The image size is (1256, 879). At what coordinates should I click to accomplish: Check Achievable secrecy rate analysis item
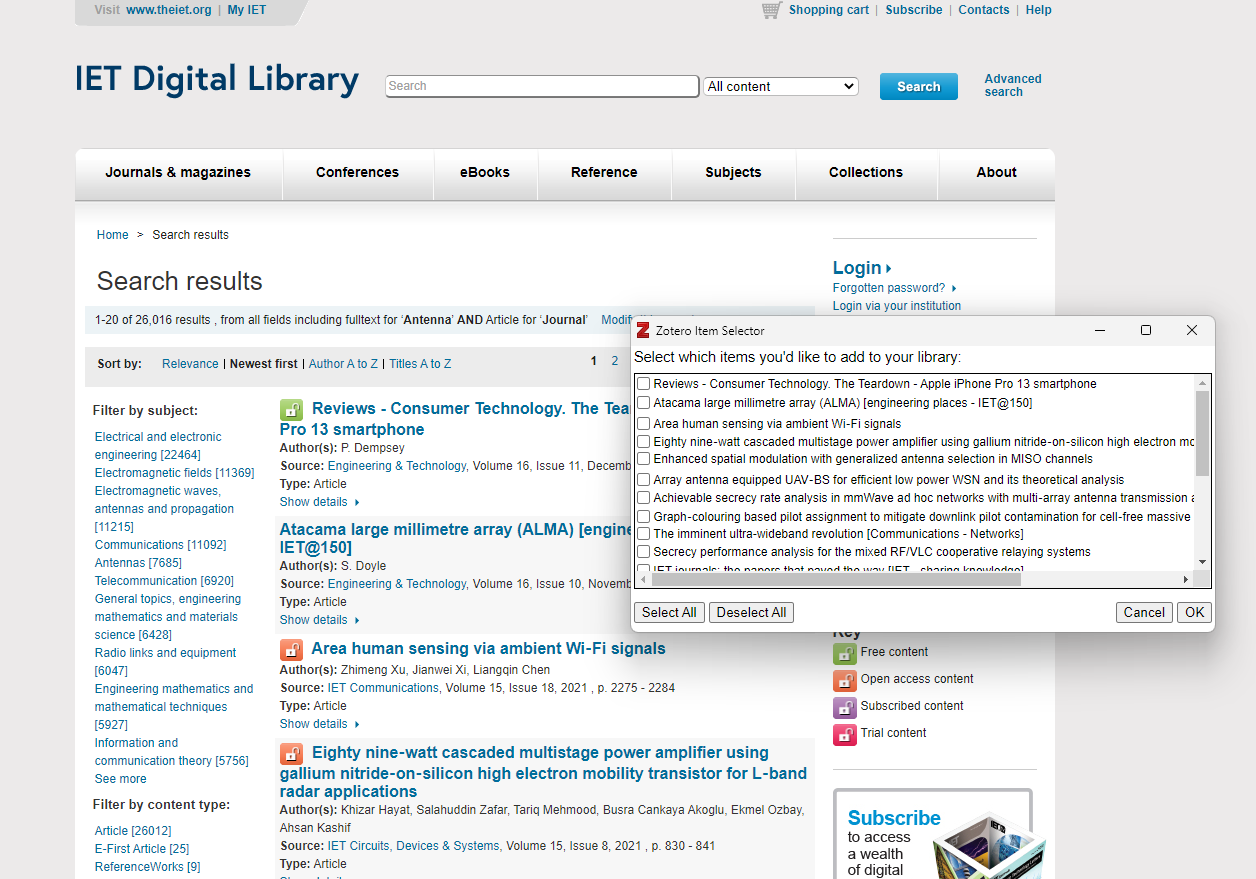point(644,498)
